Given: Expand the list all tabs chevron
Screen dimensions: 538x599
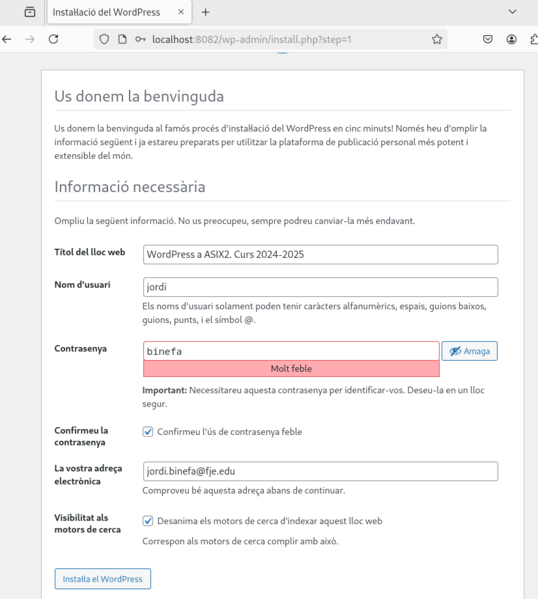Looking at the screenshot, I should tap(512, 12).
